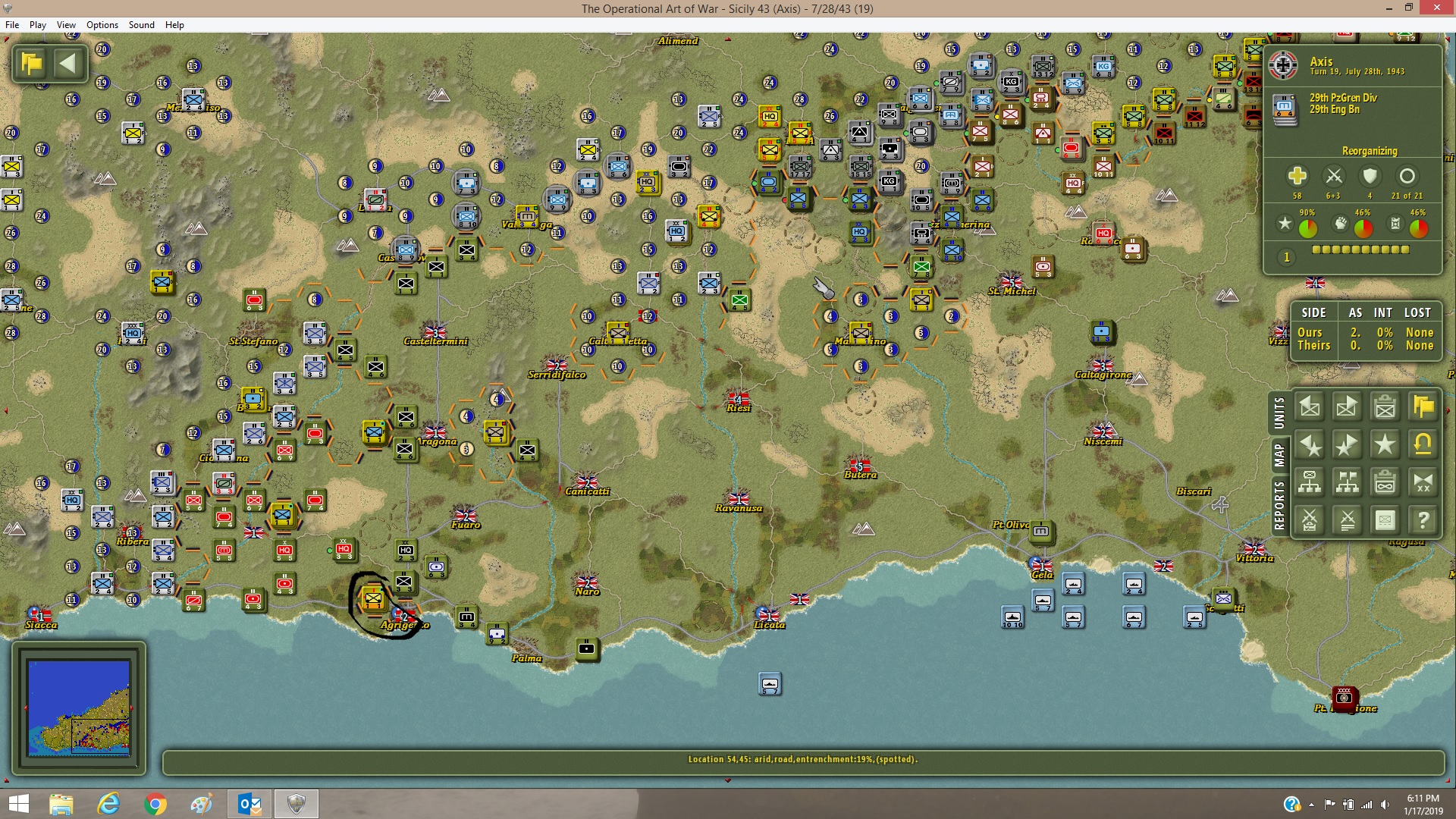Screen dimensions: 1456x819
Task: Select previous formation star-arrow icon
Action: click(1310, 444)
